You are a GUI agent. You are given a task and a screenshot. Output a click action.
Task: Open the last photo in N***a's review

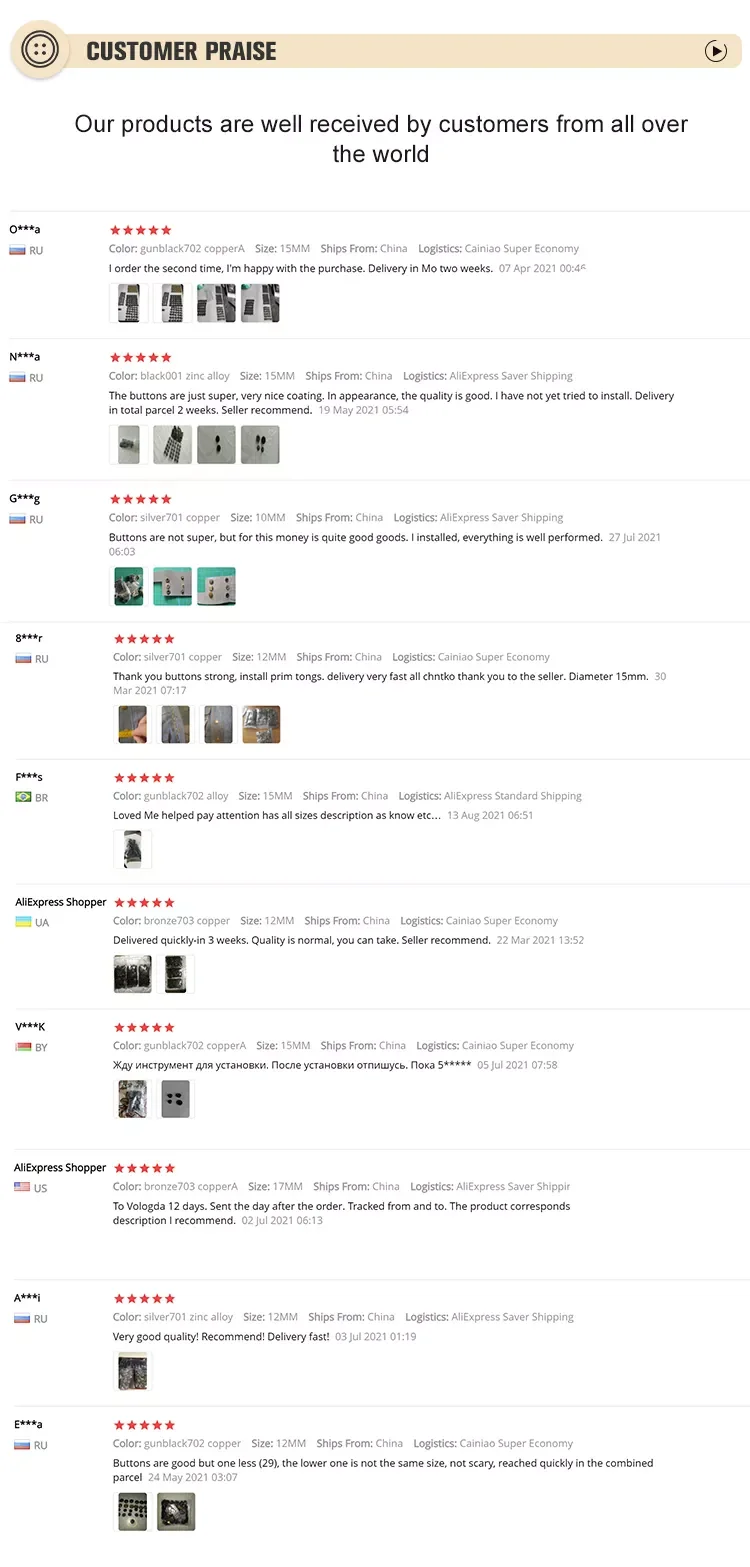click(x=260, y=445)
